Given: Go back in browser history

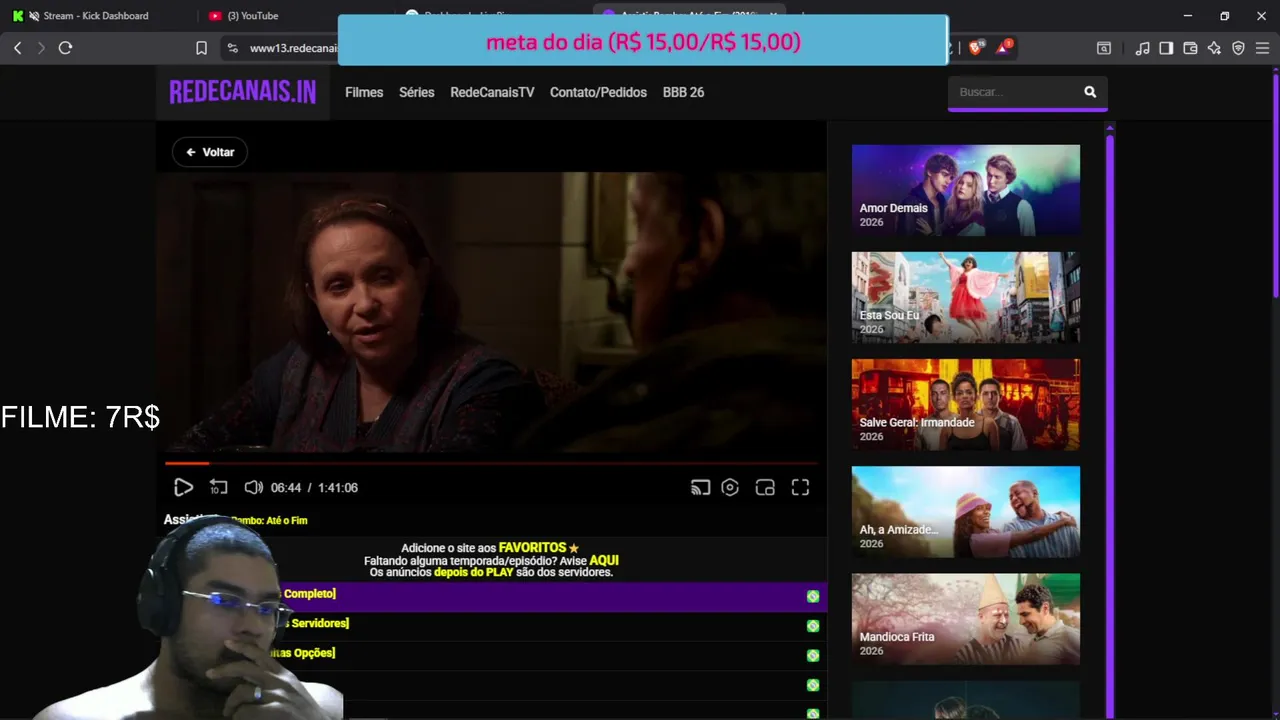Looking at the screenshot, I should click(x=17, y=48).
